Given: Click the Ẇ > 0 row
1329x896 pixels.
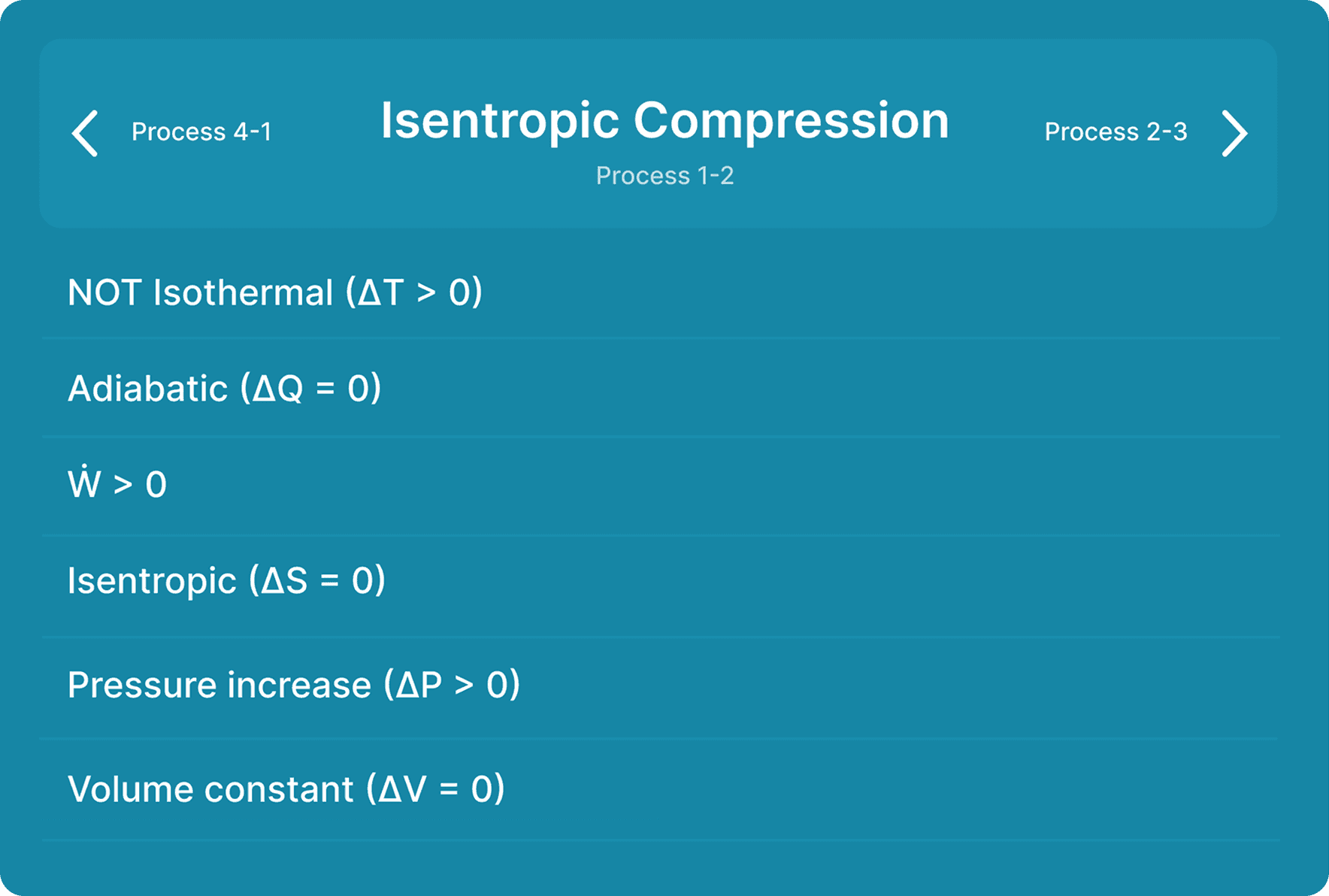Looking at the screenshot, I should tap(660, 485).
